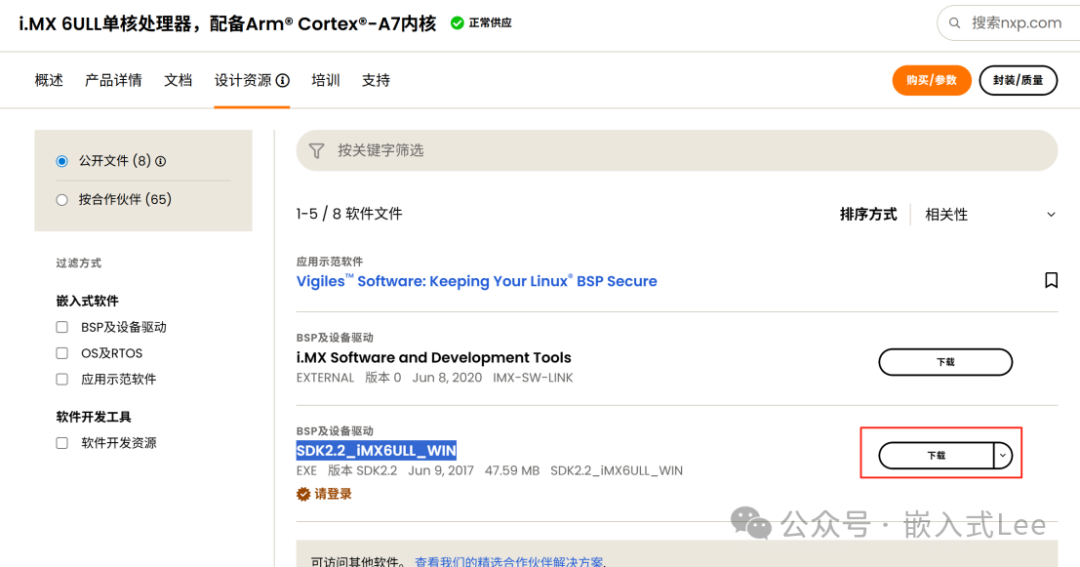Screen dimensions: 1080x567
Task: Check the OS及RTOS filter checkbox
Action: pos(62,353)
